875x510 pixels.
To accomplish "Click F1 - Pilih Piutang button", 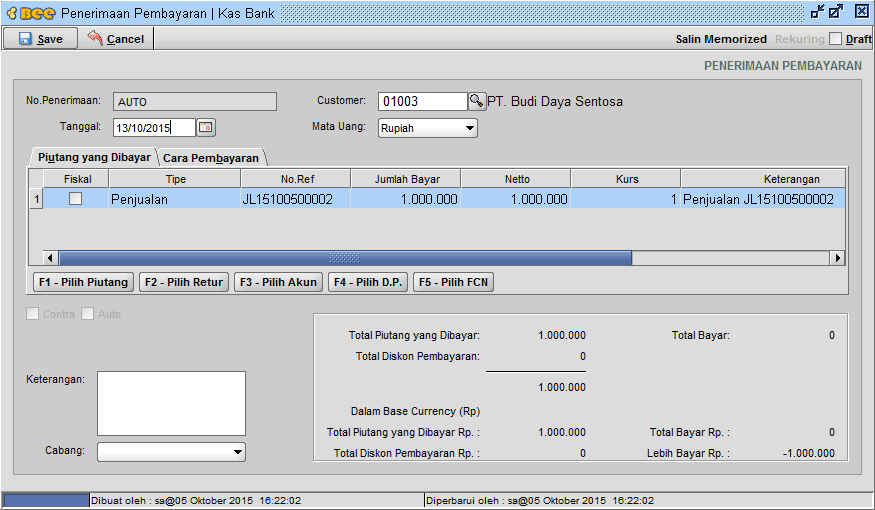I will [84, 282].
